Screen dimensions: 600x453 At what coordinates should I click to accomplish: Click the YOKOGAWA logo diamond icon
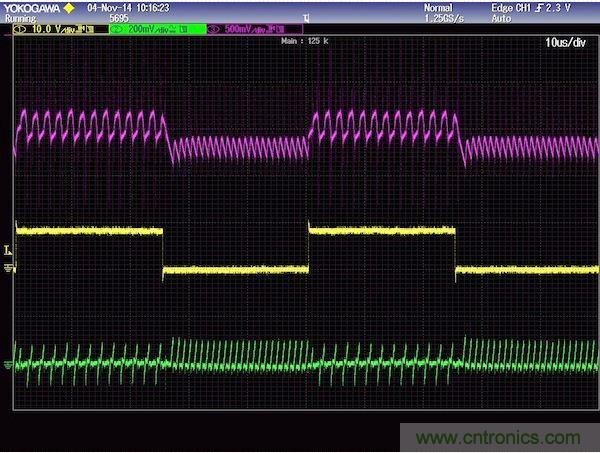click(x=69, y=6)
